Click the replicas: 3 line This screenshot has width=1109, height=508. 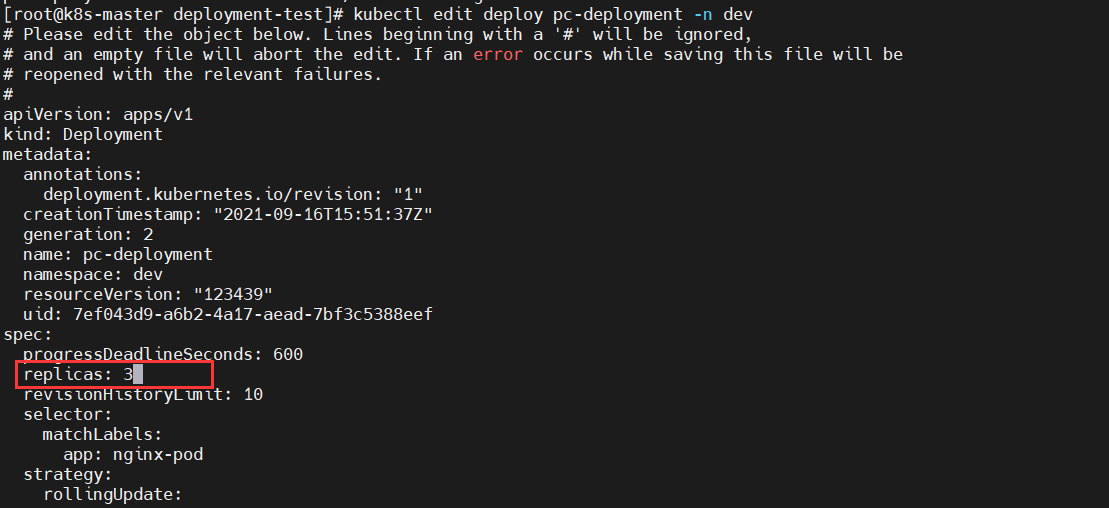(x=83, y=374)
